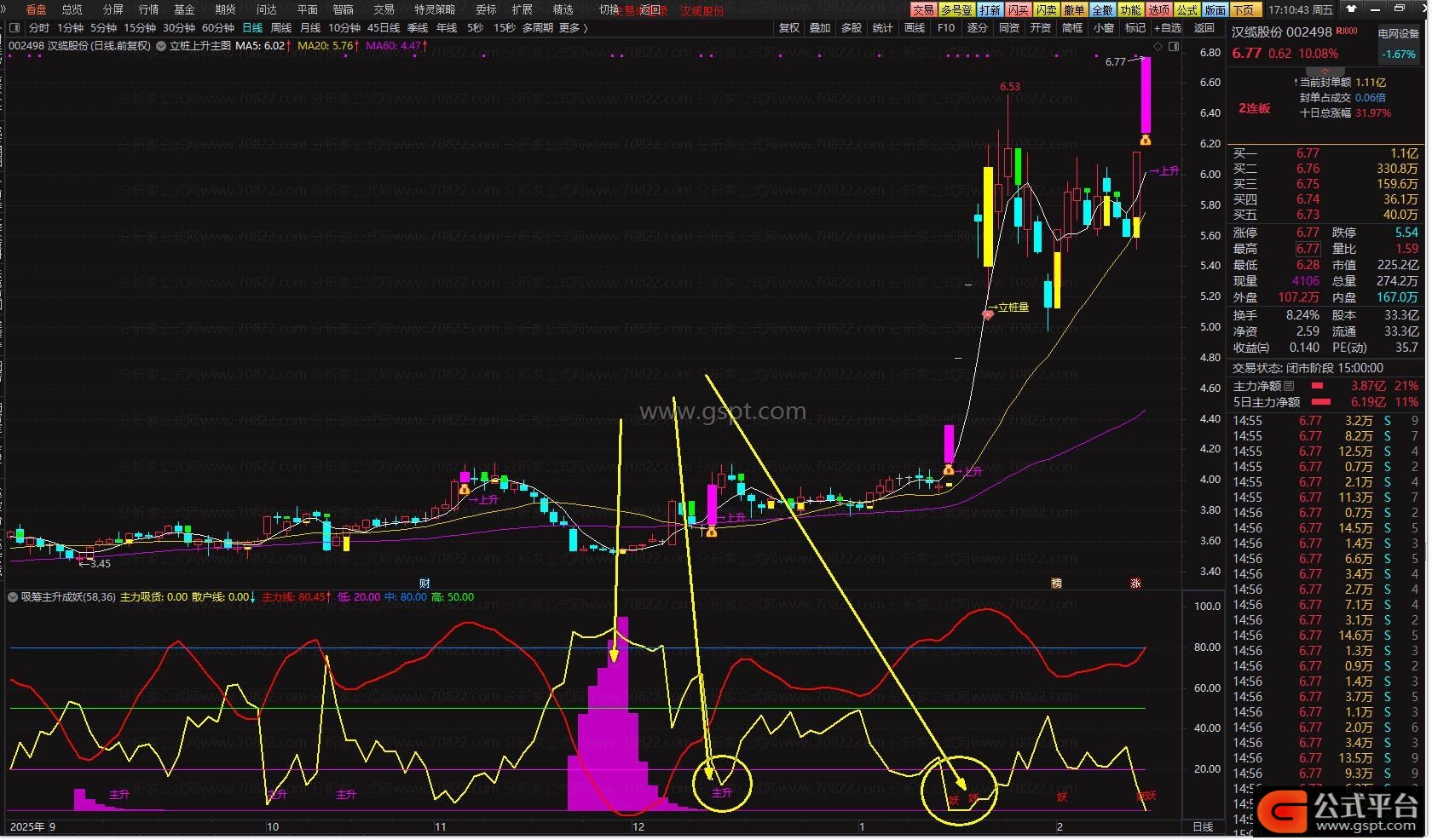The width and height of the screenshot is (1432, 840).
Task: Toggle 复权 price adjustment
Action: pyautogui.click(x=789, y=28)
